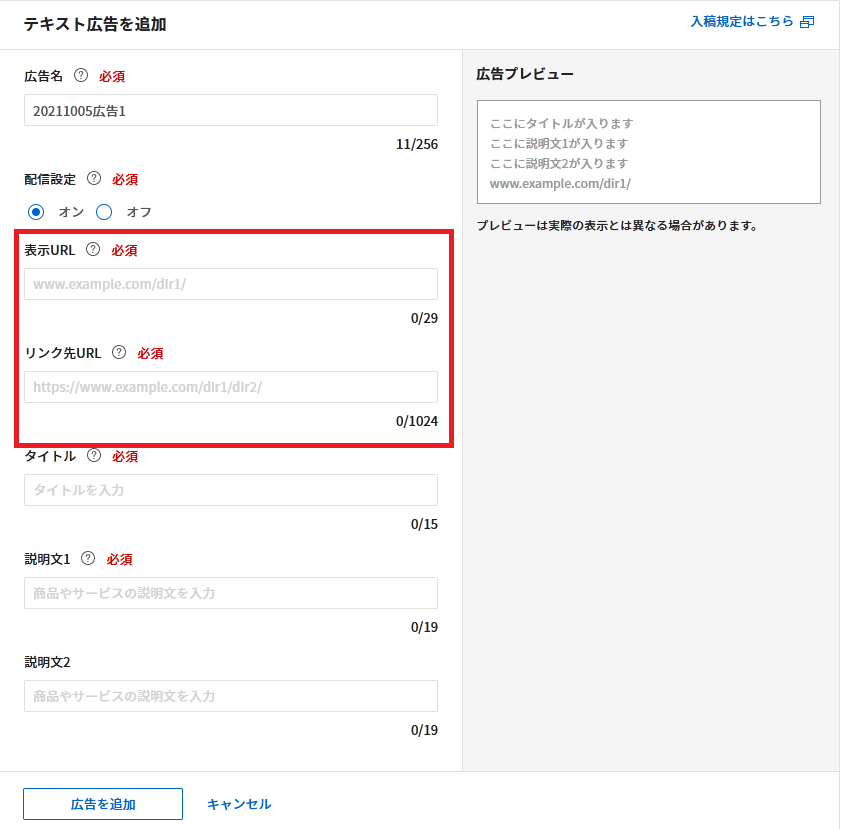Click the 説明文2 text field

tap(230, 696)
